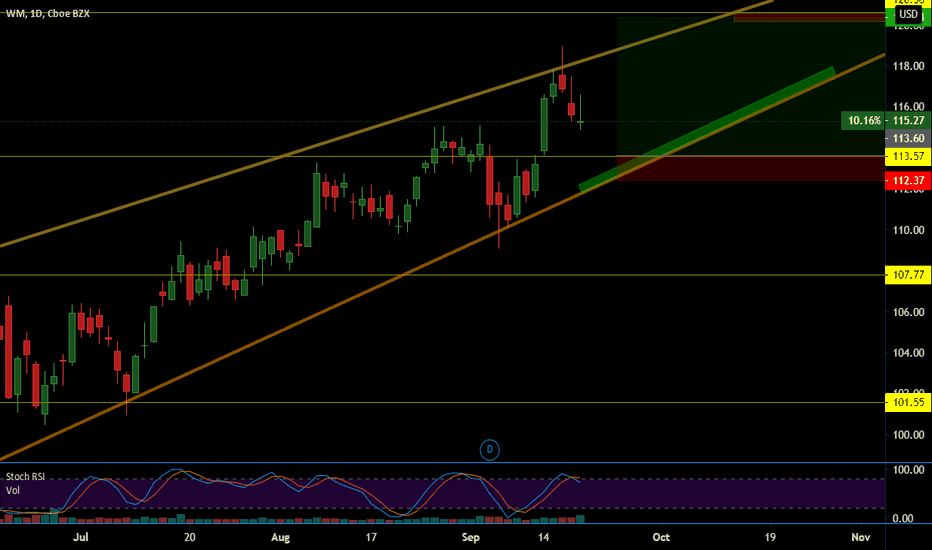932x550 pixels.
Task: Click the Aug label on time axis
Action: point(280,538)
